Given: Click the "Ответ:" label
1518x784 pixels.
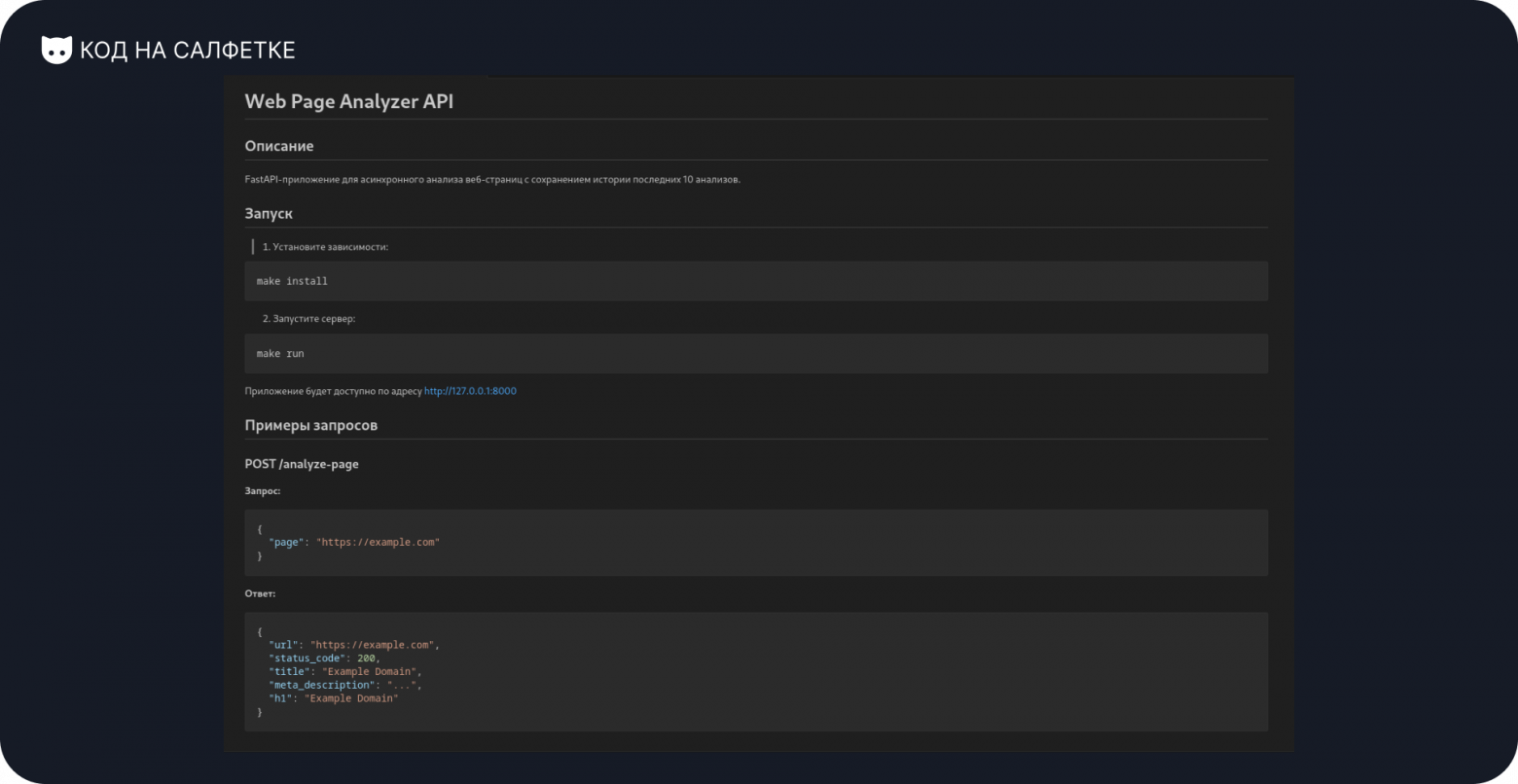Looking at the screenshot, I should click(x=260, y=593).
